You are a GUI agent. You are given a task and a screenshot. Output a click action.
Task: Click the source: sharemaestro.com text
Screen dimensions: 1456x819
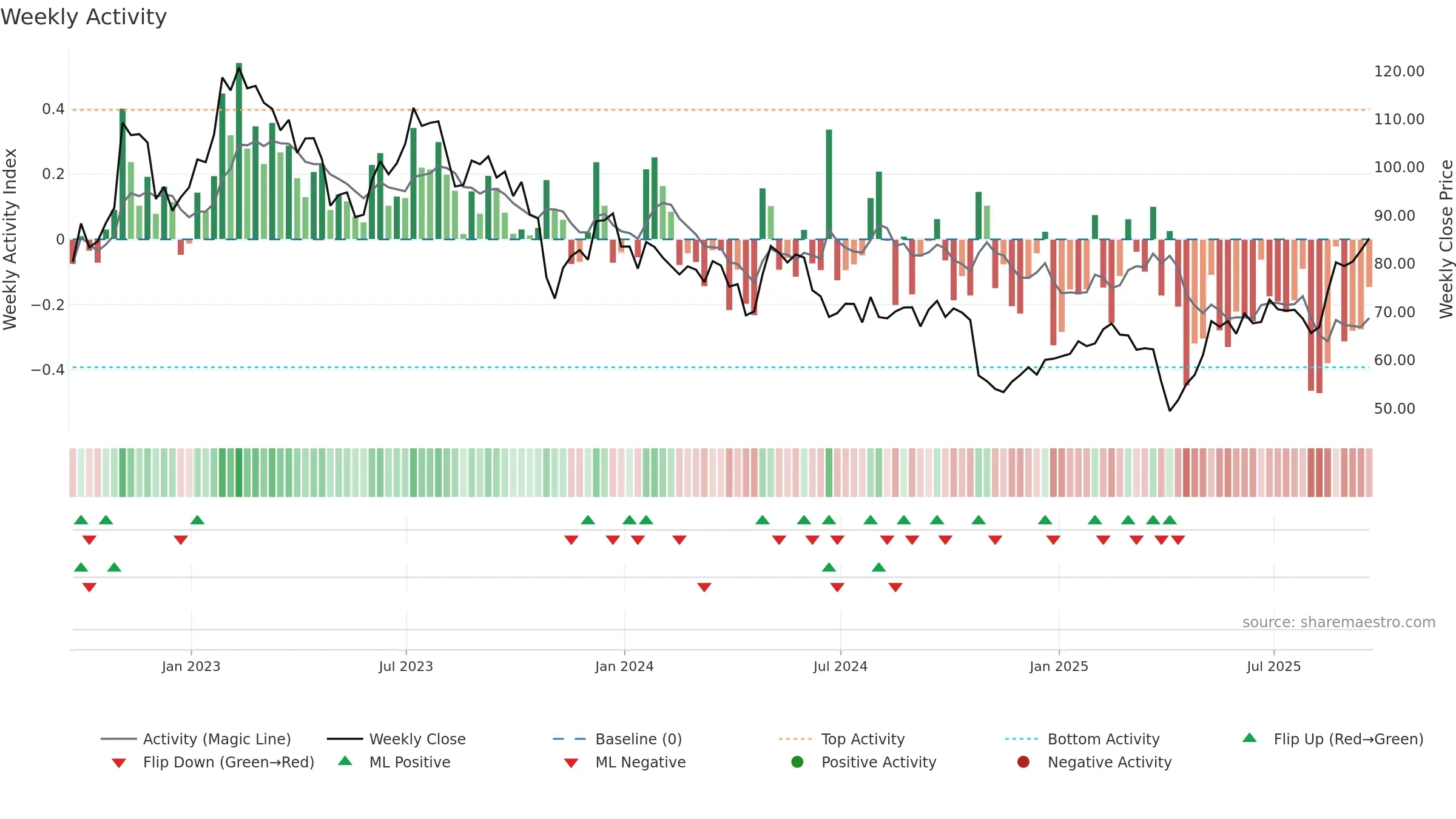(x=1339, y=622)
